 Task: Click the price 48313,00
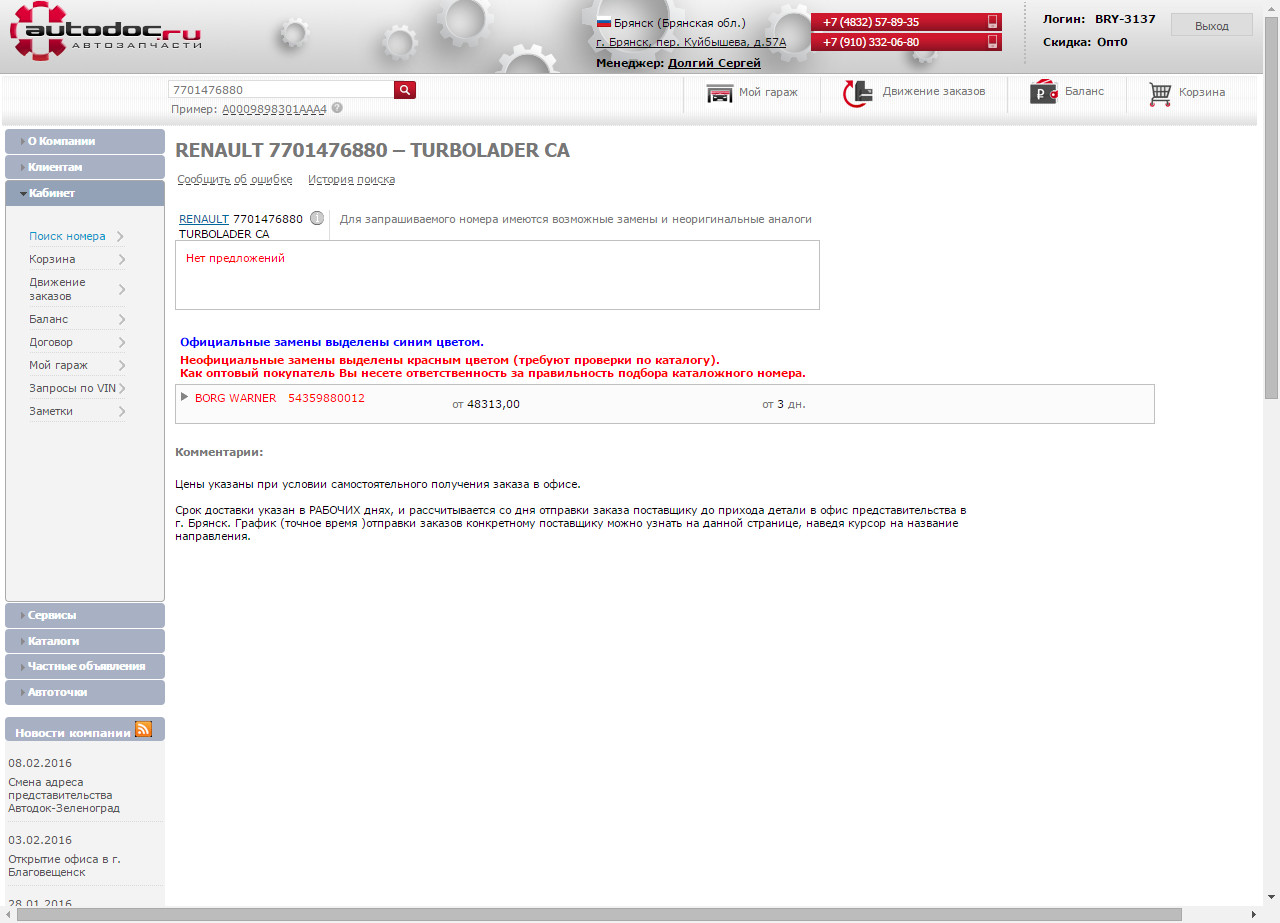click(x=493, y=404)
